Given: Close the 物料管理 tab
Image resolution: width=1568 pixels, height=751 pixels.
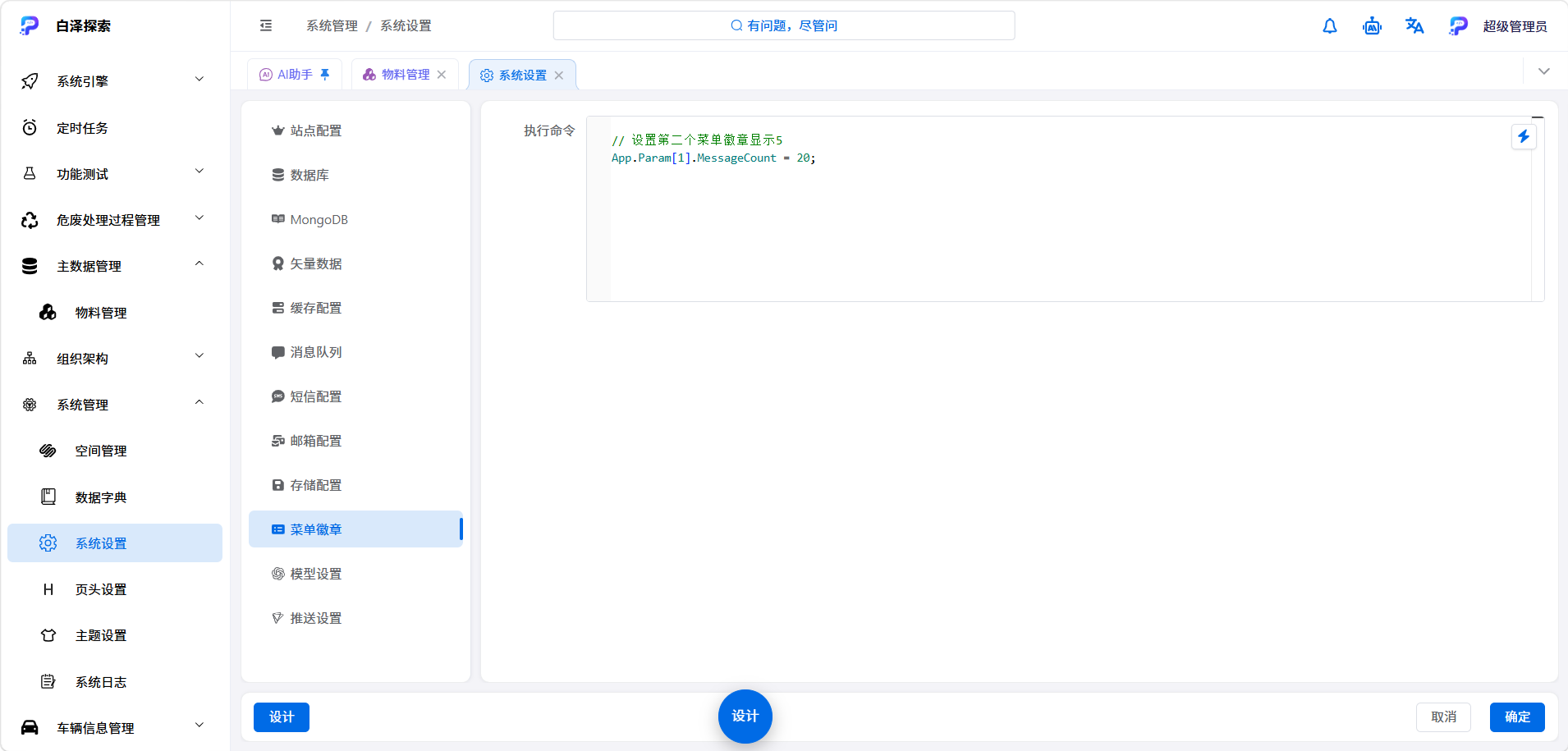Looking at the screenshot, I should point(442,75).
